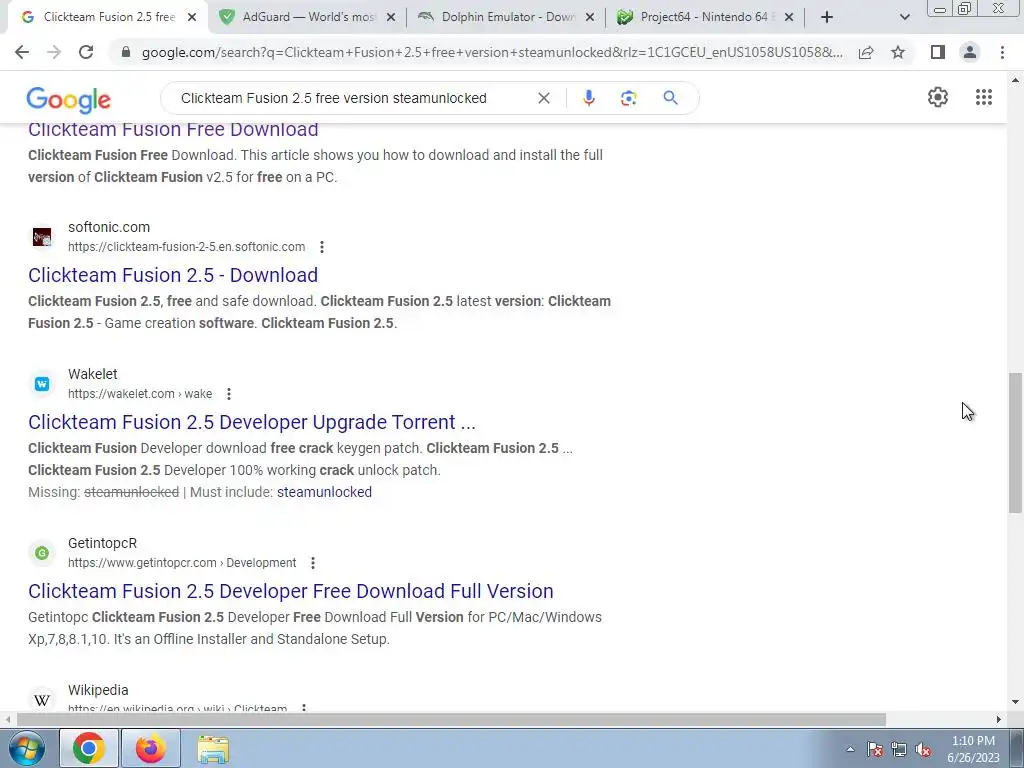This screenshot has height=768, width=1024.
Task: Click the scroll-down arrow on vertical scrollbar
Action: [1015, 702]
